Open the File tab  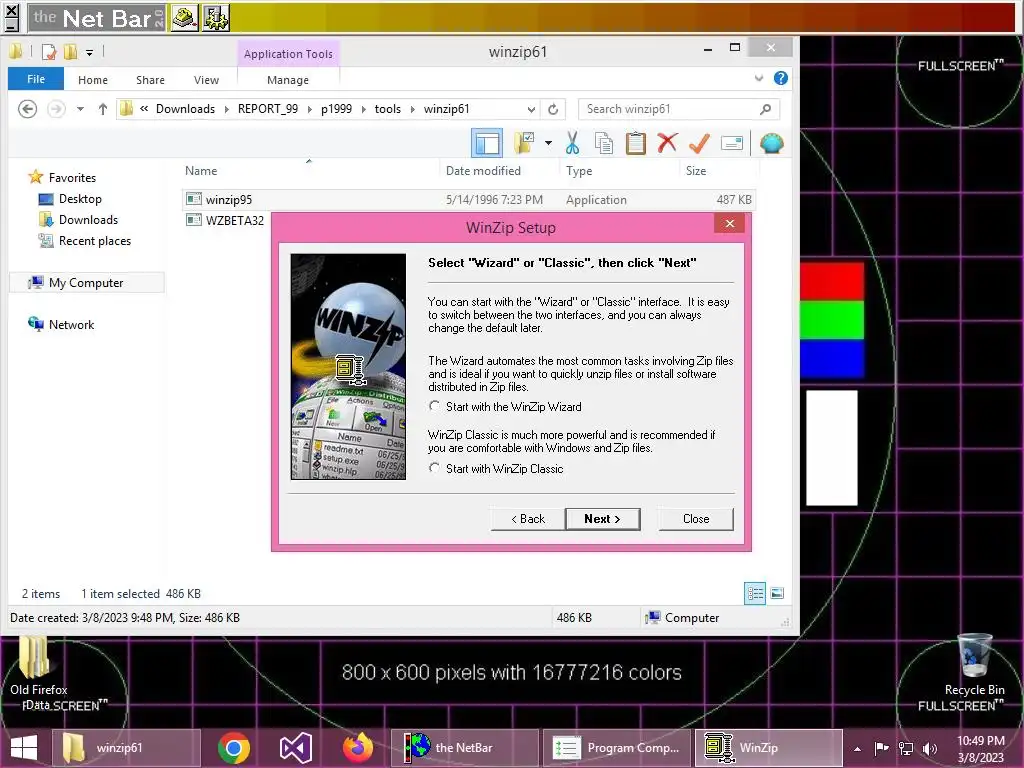click(36, 79)
